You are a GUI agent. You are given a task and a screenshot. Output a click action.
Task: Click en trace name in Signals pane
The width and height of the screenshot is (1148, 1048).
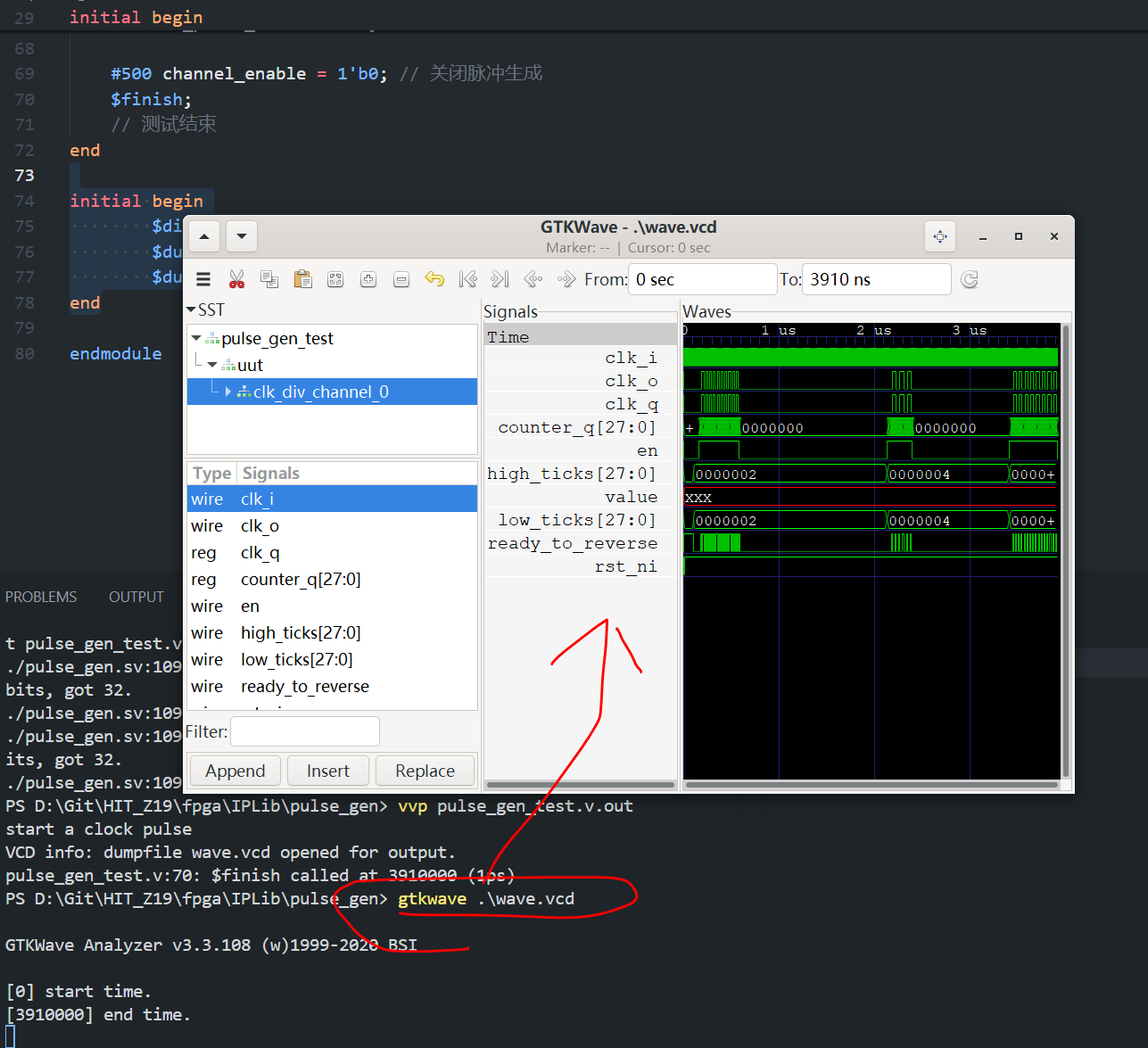[648, 450]
